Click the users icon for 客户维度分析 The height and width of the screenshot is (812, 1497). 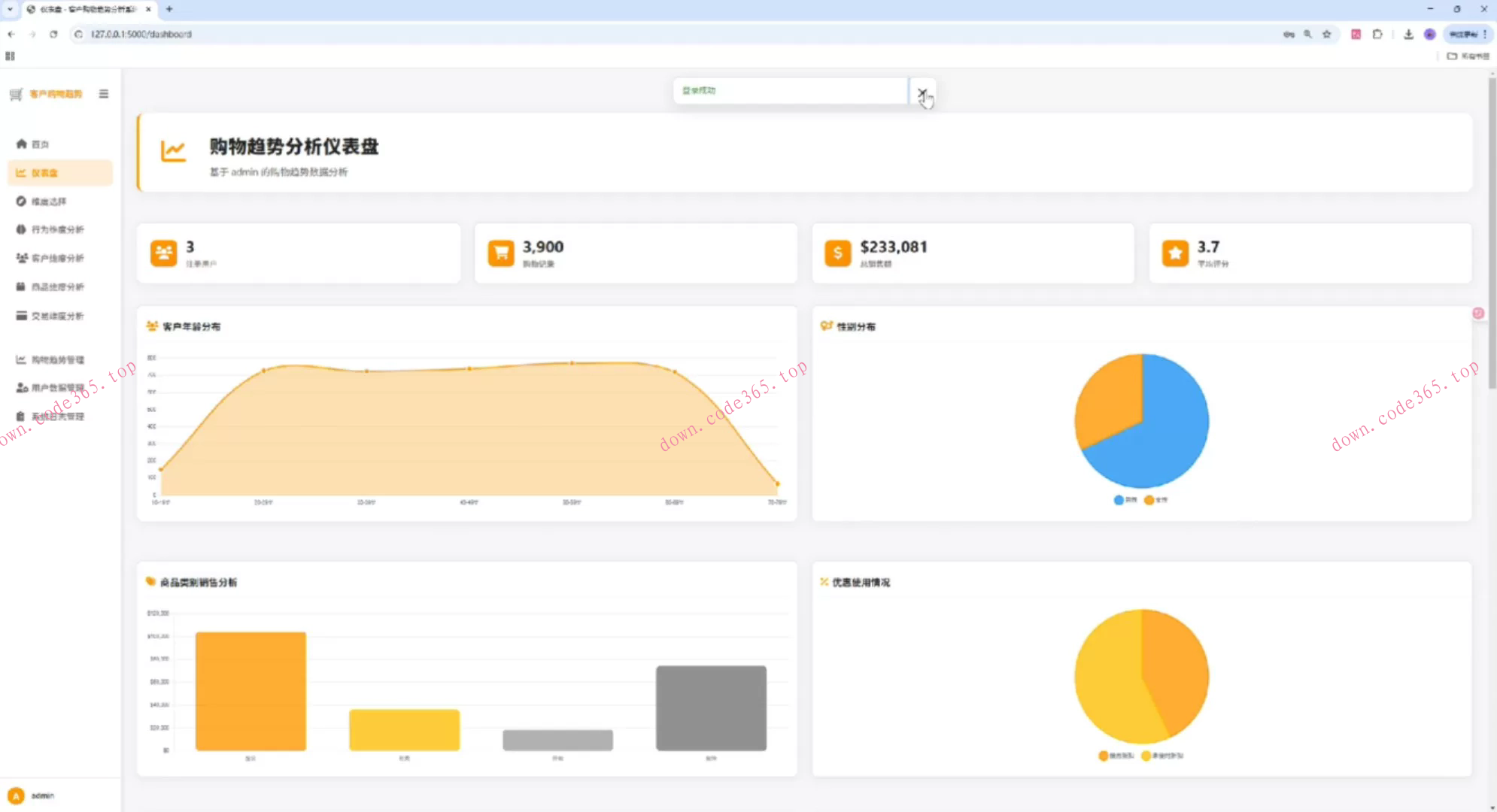tap(21, 258)
